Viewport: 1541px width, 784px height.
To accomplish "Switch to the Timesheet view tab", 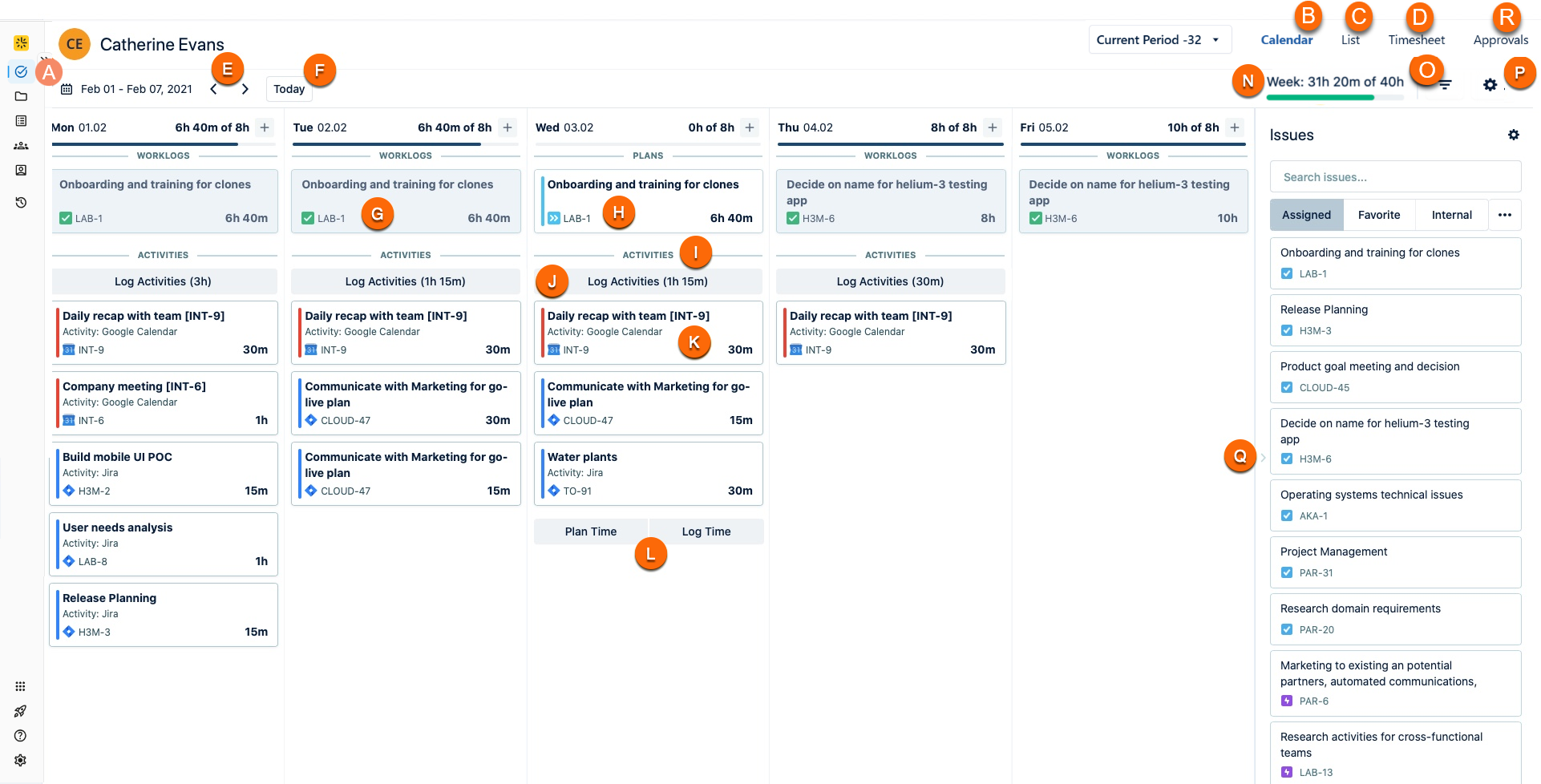I will click(1416, 40).
